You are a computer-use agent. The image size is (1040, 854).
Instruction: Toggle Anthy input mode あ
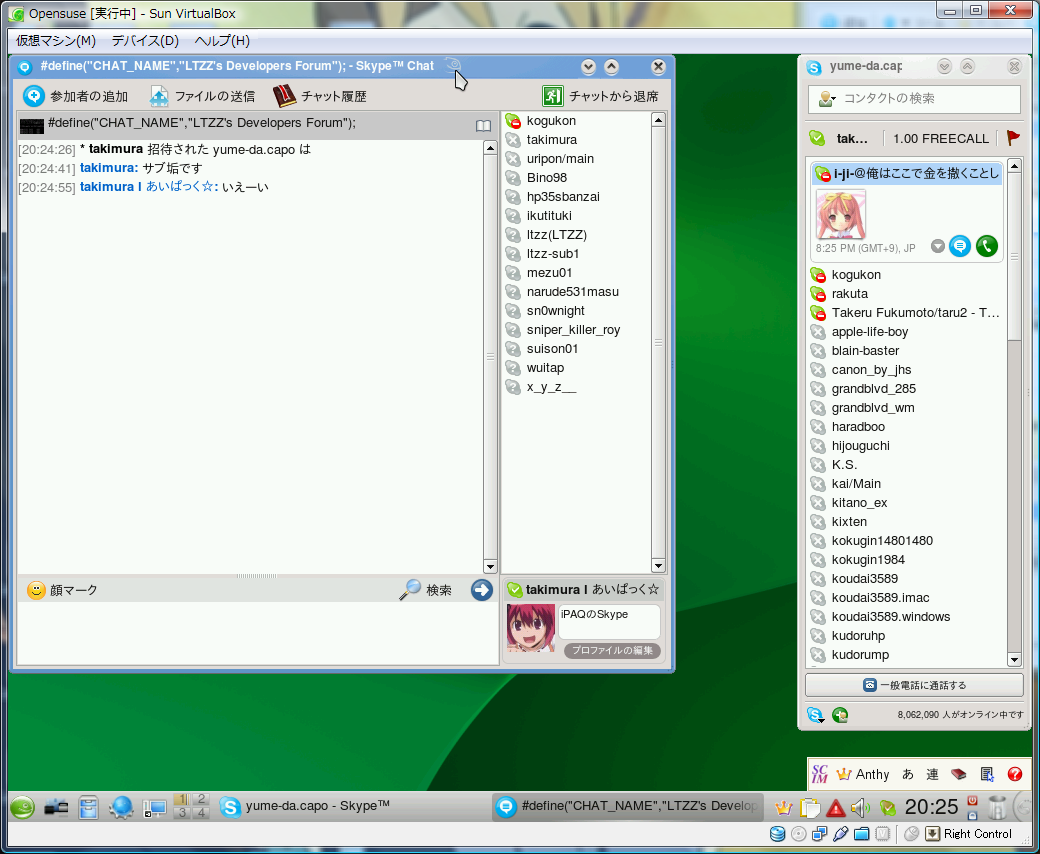pyautogui.click(x=908, y=774)
